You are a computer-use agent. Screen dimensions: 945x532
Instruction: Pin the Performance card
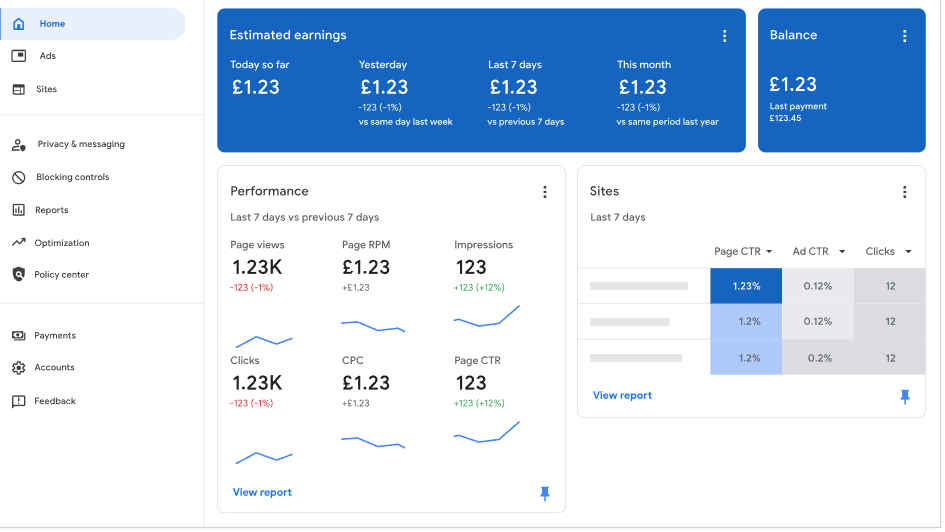[547, 495]
